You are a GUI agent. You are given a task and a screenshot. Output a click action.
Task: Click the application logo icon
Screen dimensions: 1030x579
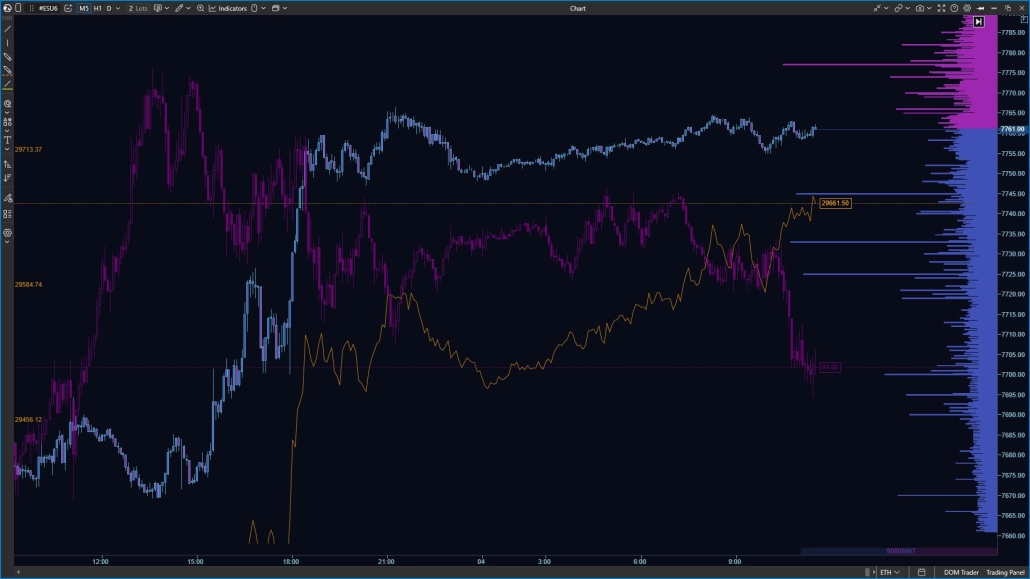[x=7, y=8]
